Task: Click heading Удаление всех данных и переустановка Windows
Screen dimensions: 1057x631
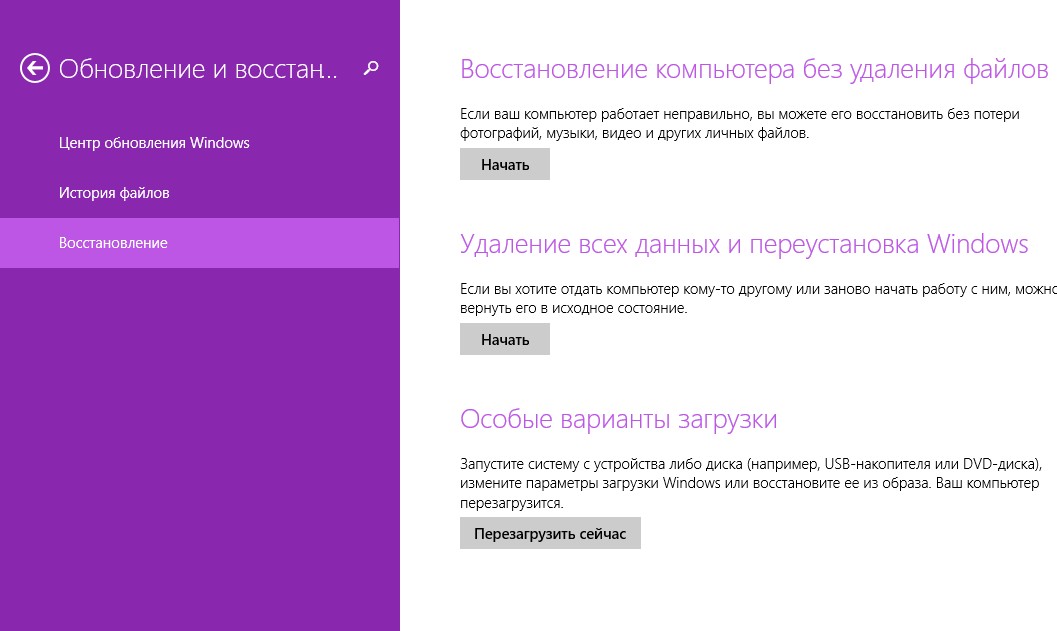Action: tap(744, 244)
